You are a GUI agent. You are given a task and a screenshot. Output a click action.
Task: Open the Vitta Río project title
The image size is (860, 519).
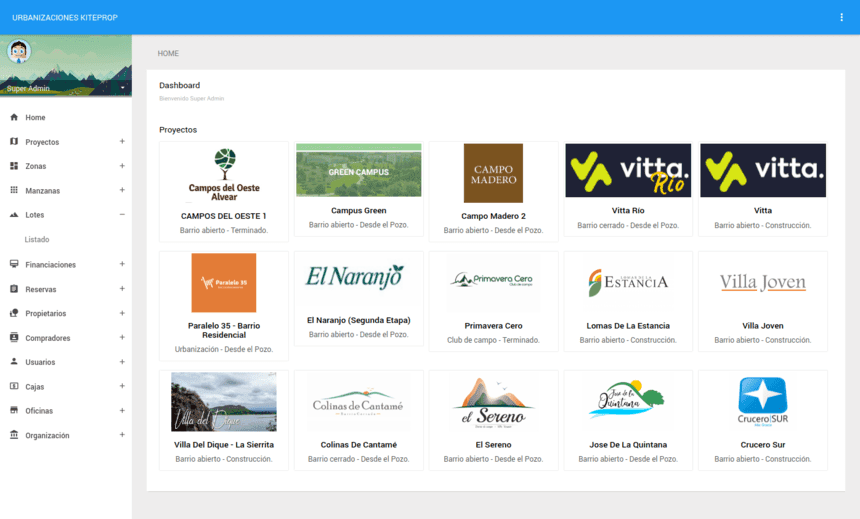(x=628, y=211)
